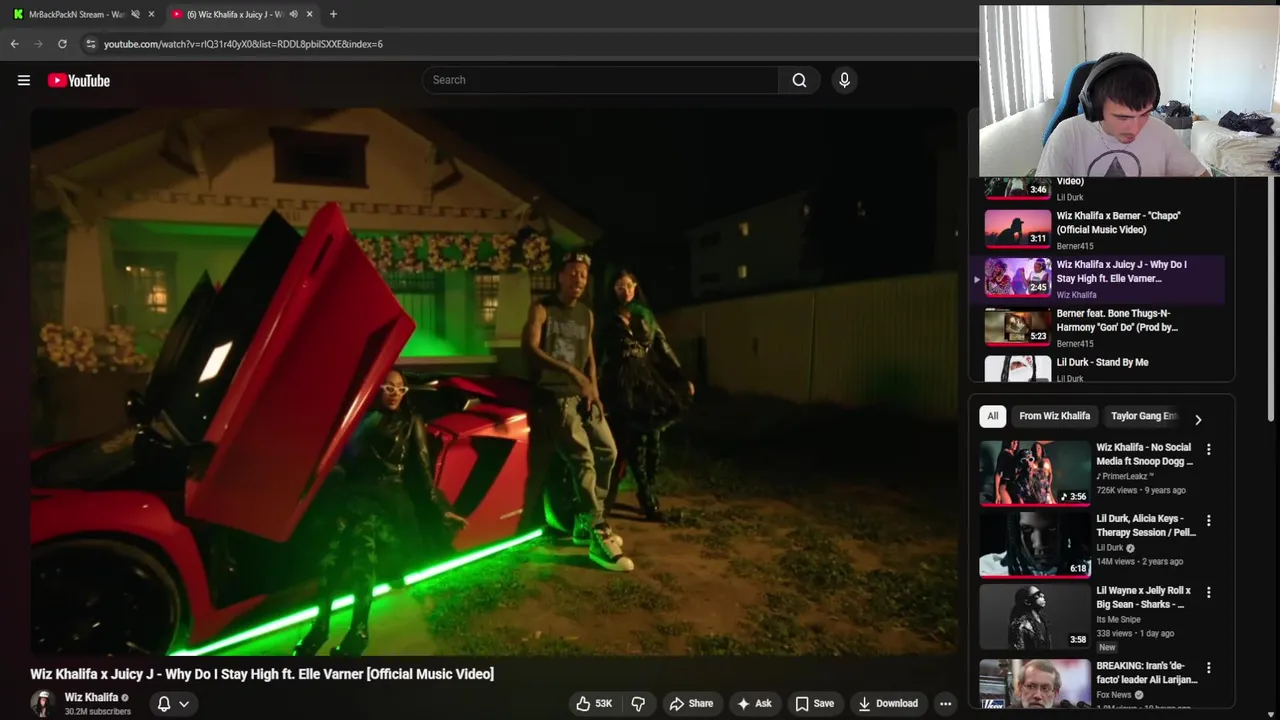Screen dimensions: 1280x720
Task: Open Lil Wayne x Jelly Roll Sharks title
Action: pyautogui.click(x=1143, y=598)
